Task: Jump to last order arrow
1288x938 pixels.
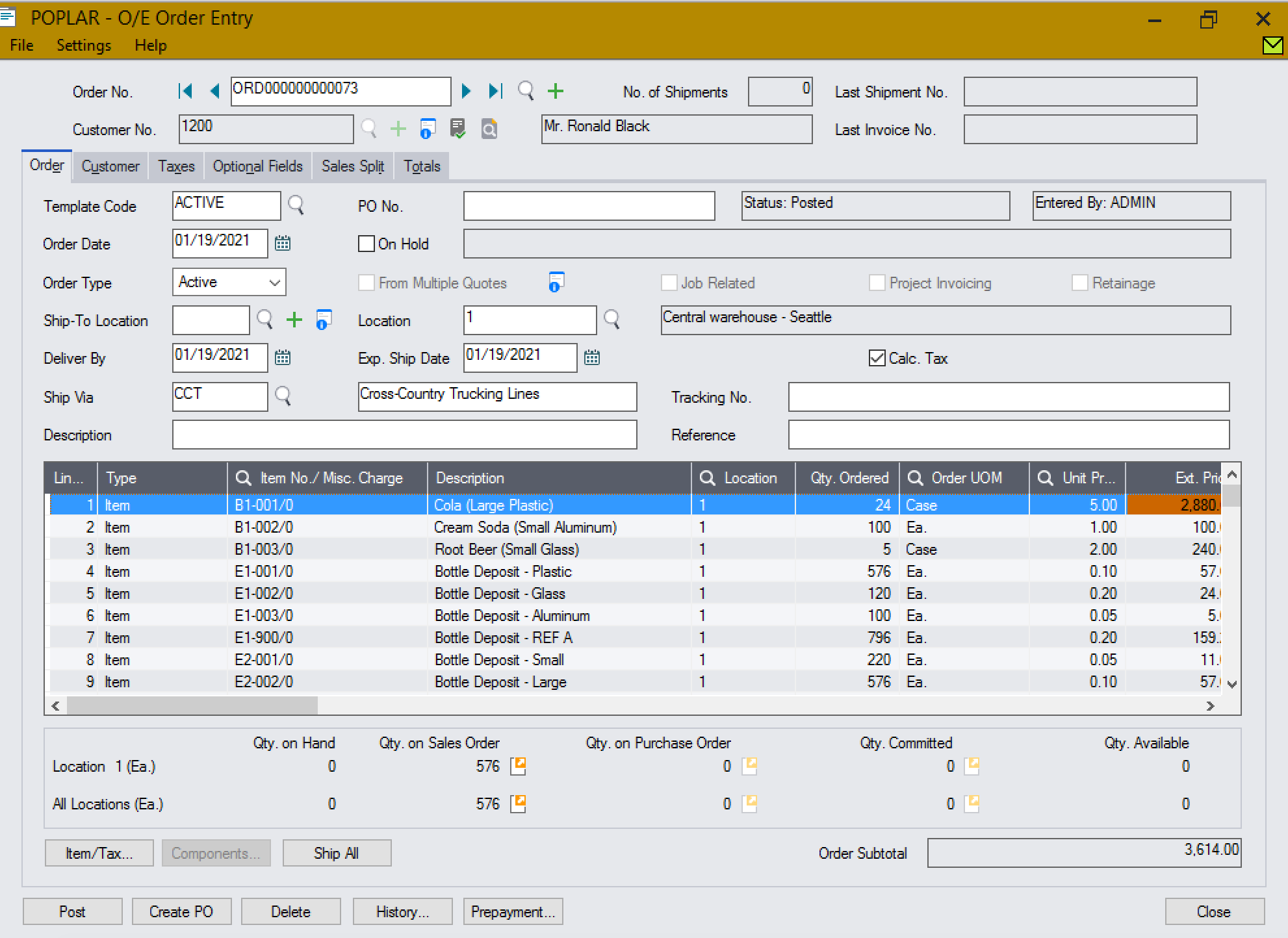Action: (x=496, y=91)
